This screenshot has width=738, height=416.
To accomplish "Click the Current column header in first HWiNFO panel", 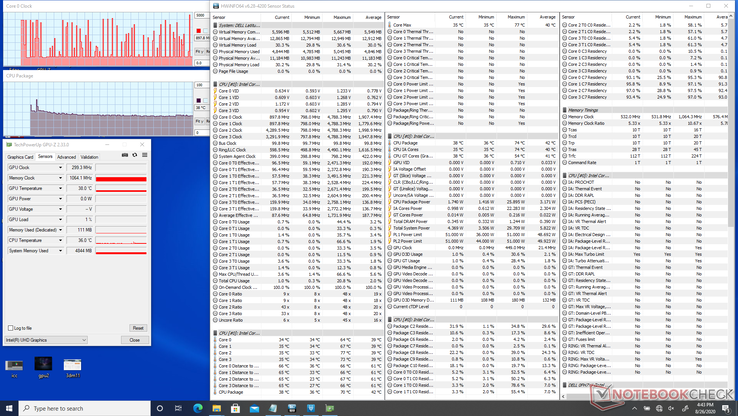I will 282,17.
